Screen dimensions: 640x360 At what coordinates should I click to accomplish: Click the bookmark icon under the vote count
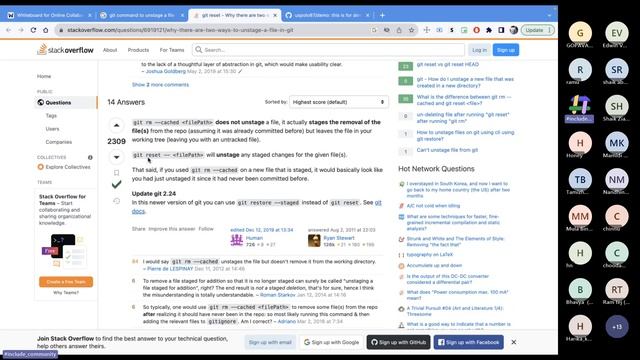[x=116, y=173]
